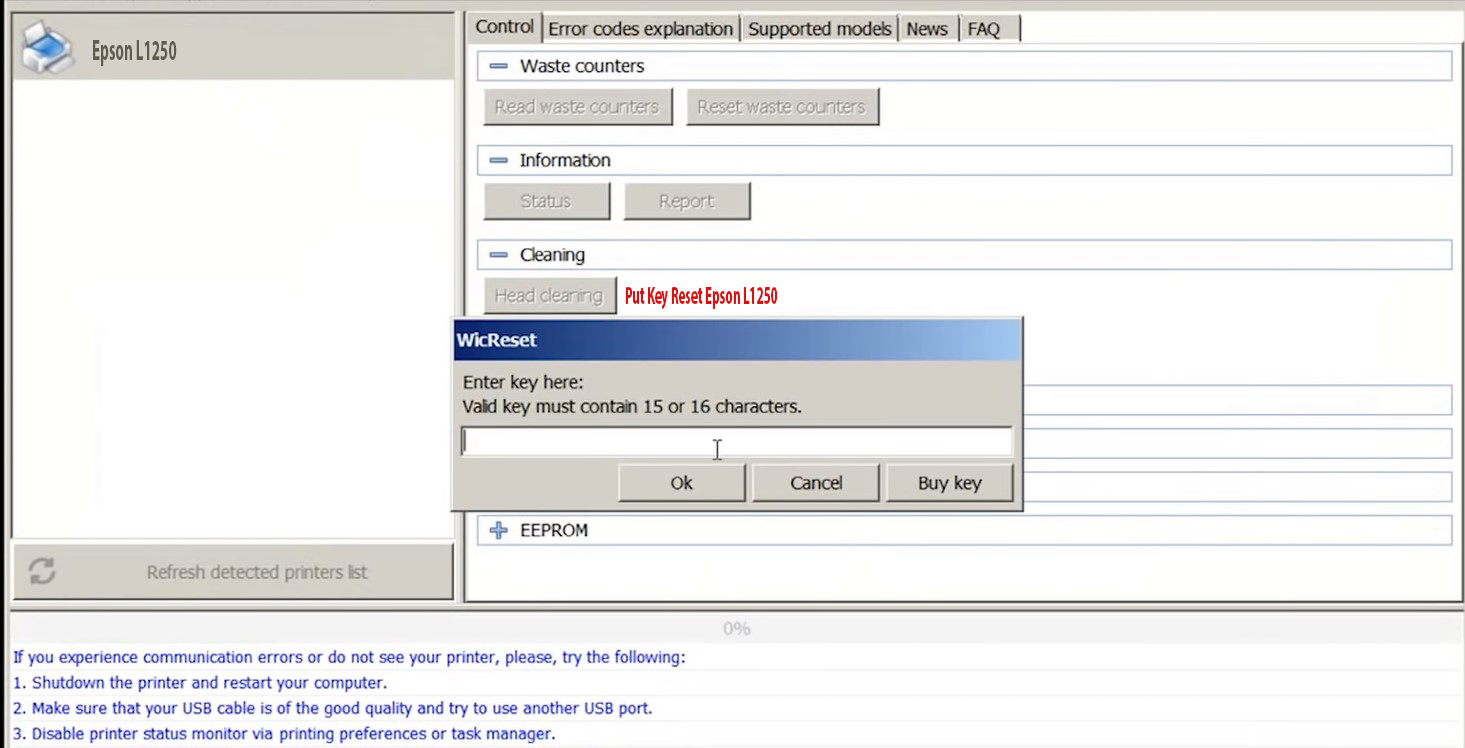Collapse the Waste counters section
Image resolution: width=1465 pixels, height=748 pixels.
(498, 66)
